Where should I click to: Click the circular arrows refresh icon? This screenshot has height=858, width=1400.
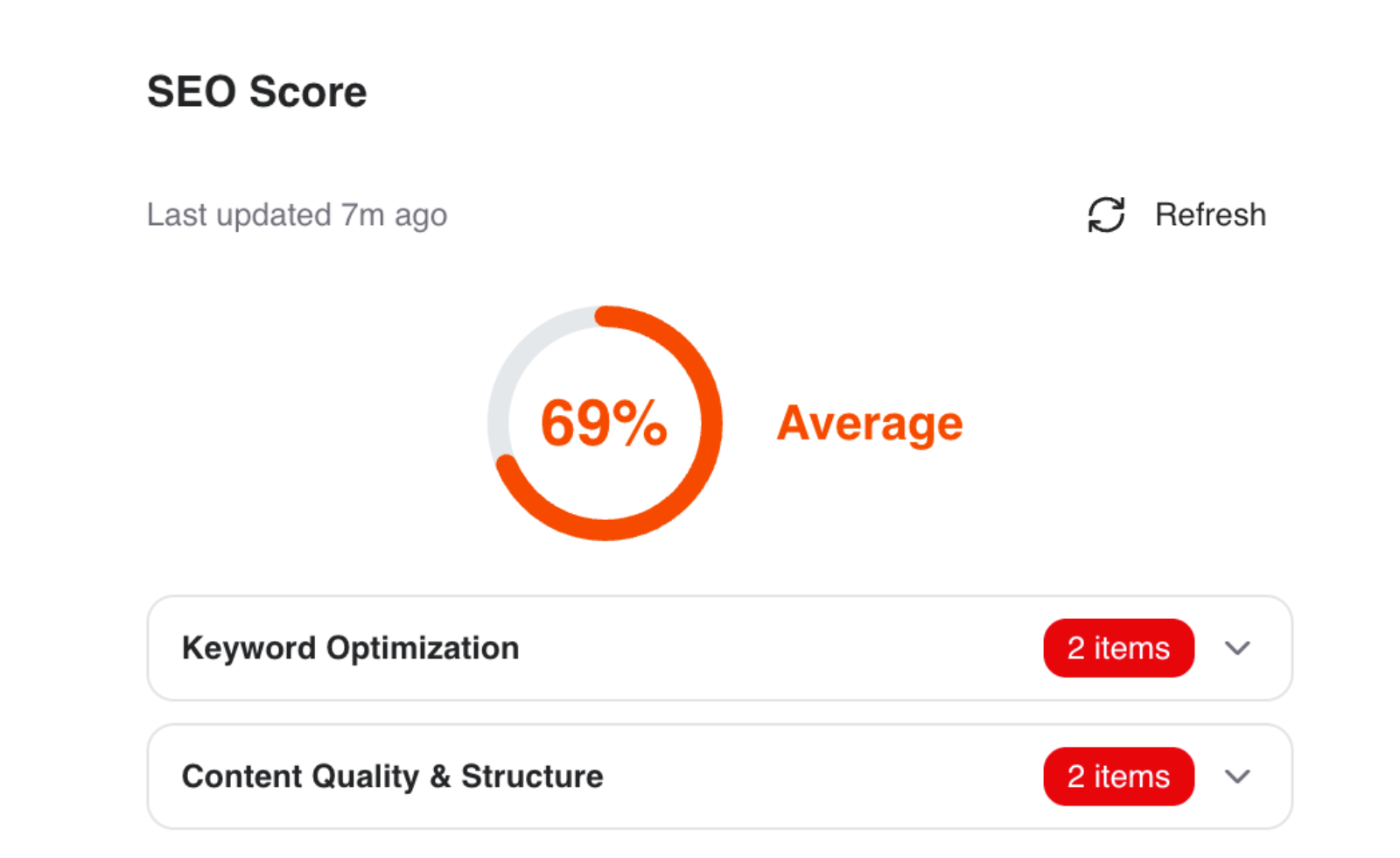click(1106, 214)
